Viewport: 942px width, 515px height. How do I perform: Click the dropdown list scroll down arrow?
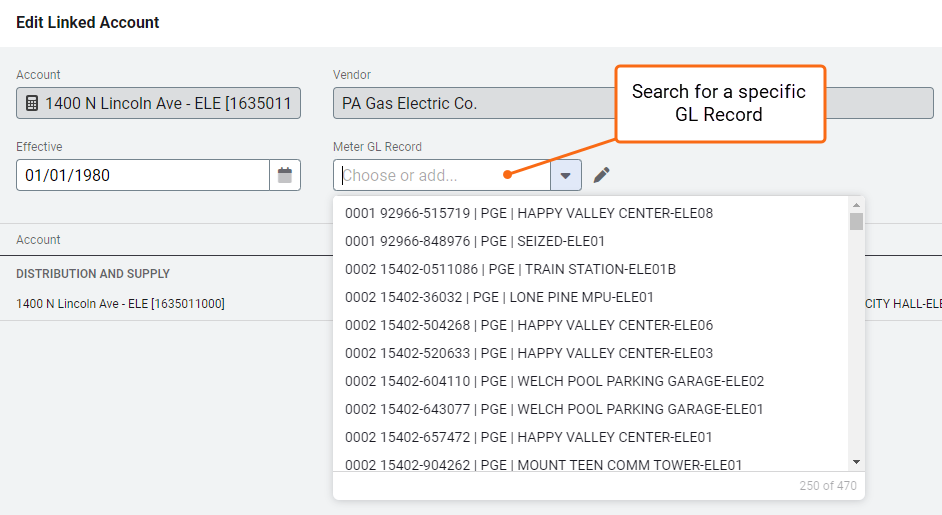[x=856, y=462]
